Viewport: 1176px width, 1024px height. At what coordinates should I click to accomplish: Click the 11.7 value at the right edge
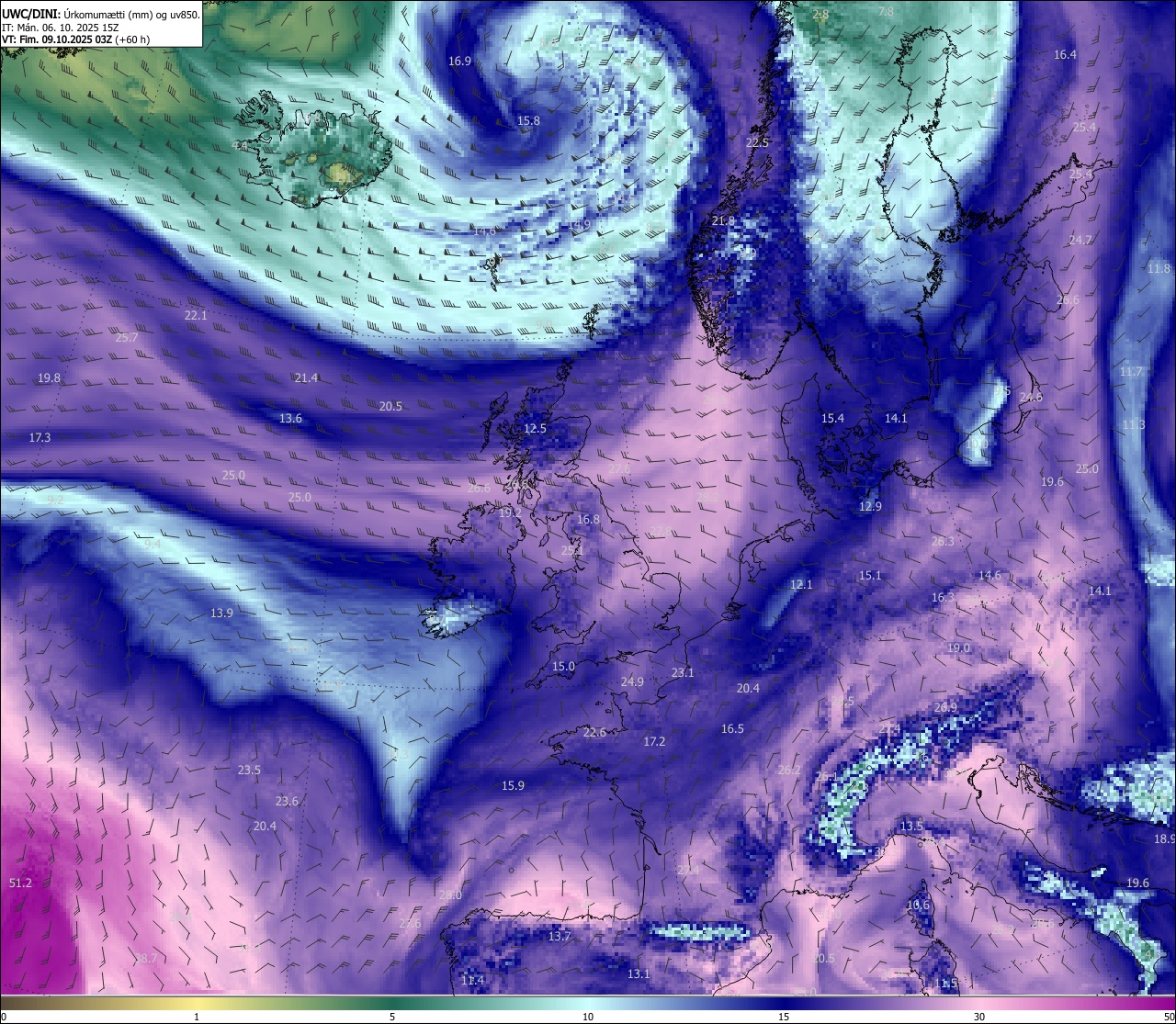(1131, 372)
